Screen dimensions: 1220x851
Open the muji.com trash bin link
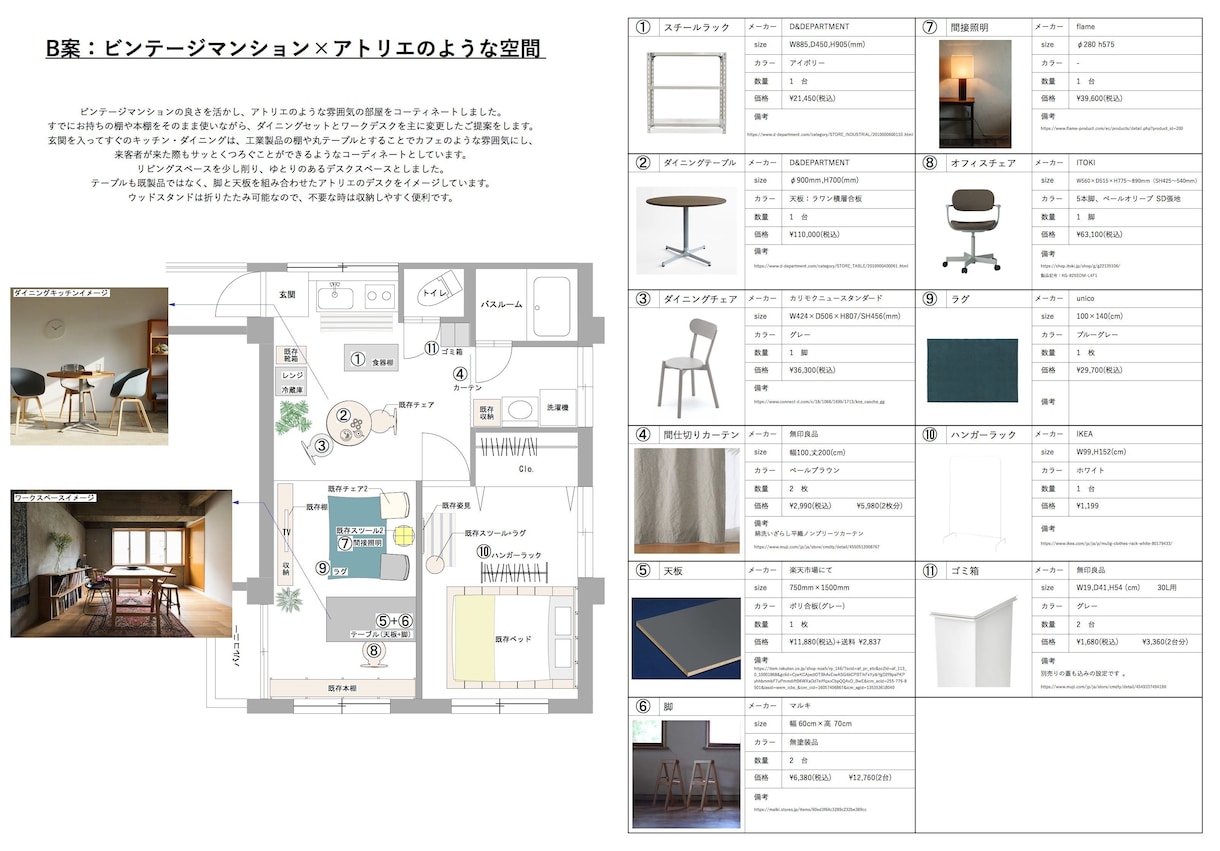(1104, 687)
